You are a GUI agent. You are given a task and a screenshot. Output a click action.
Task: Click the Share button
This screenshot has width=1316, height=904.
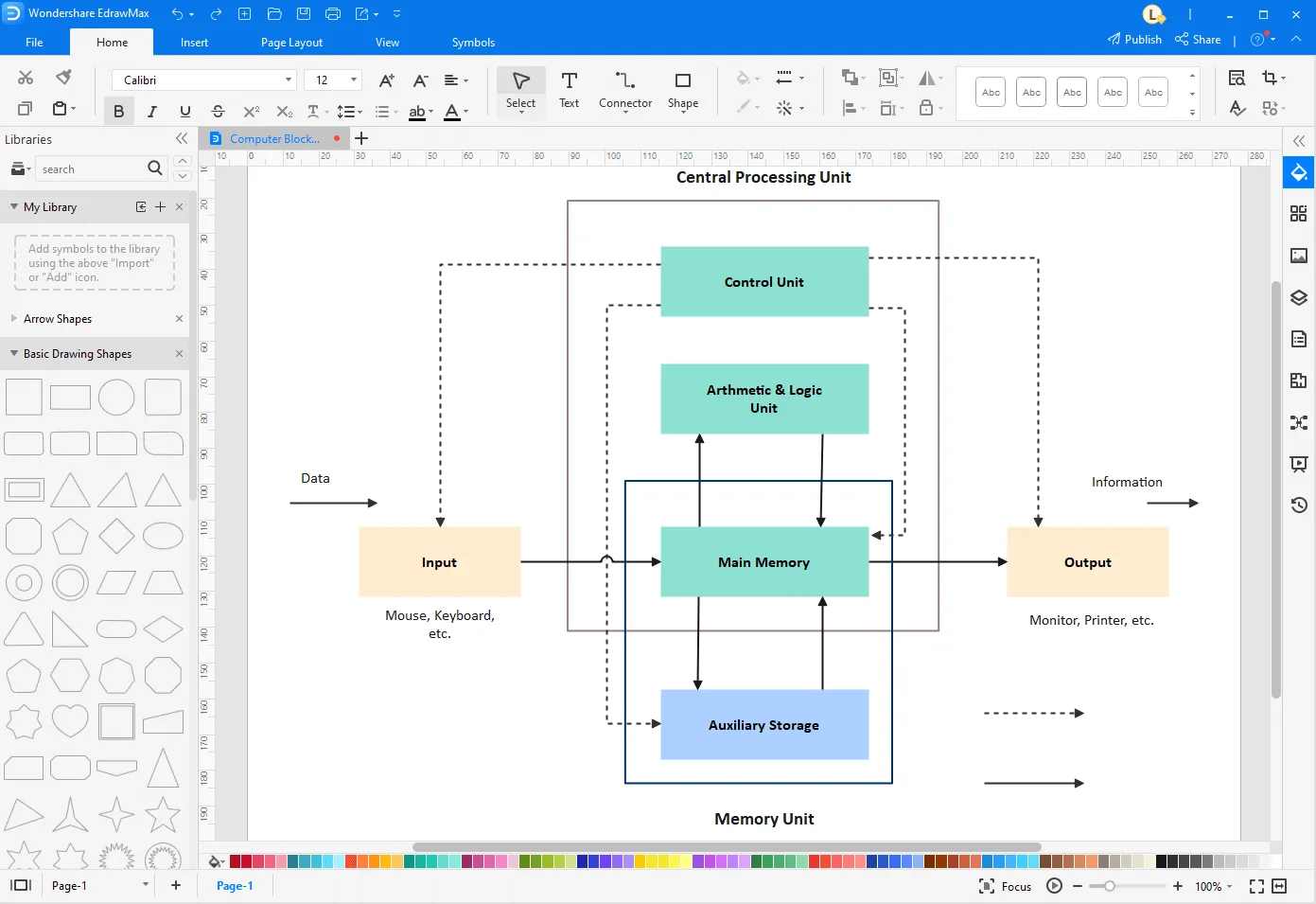click(x=1198, y=40)
